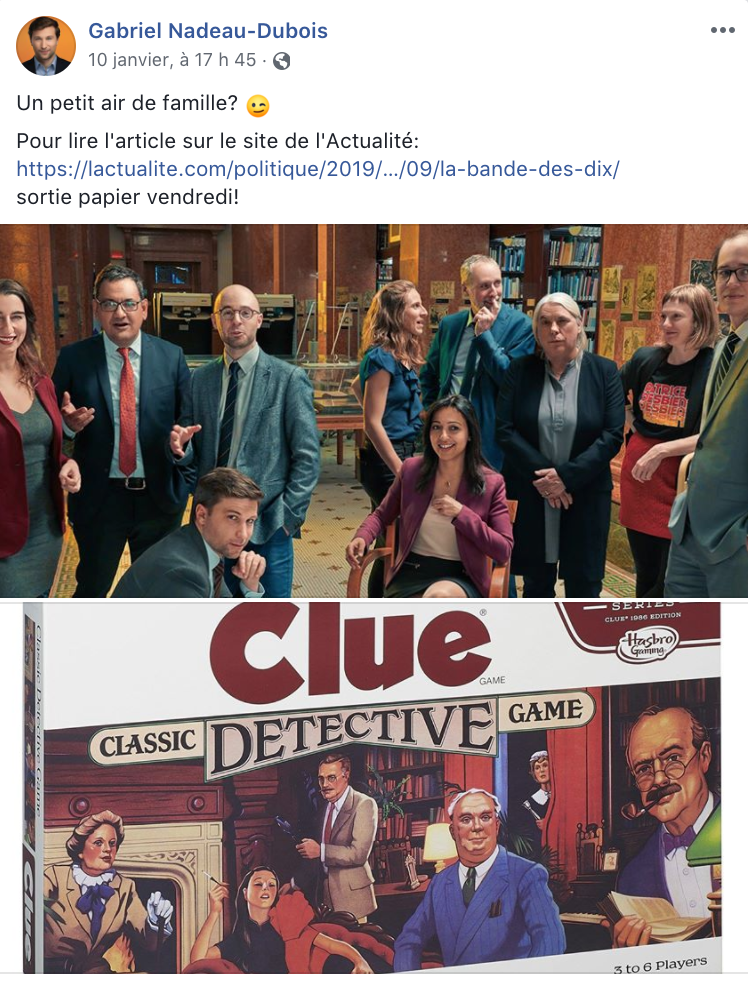Click the globe public audience icon

coord(282,61)
